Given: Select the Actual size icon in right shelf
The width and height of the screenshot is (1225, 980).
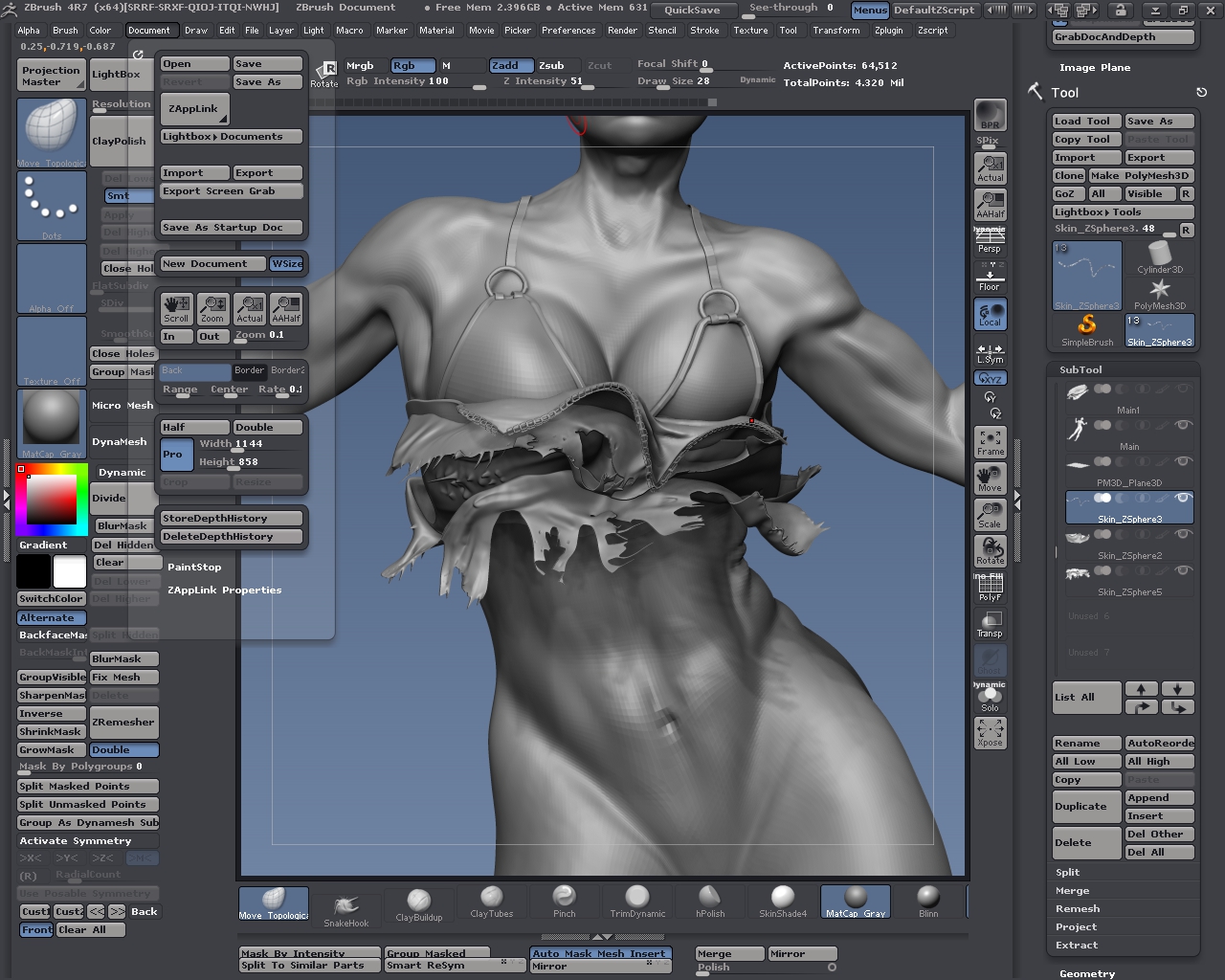Looking at the screenshot, I should (990, 168).
